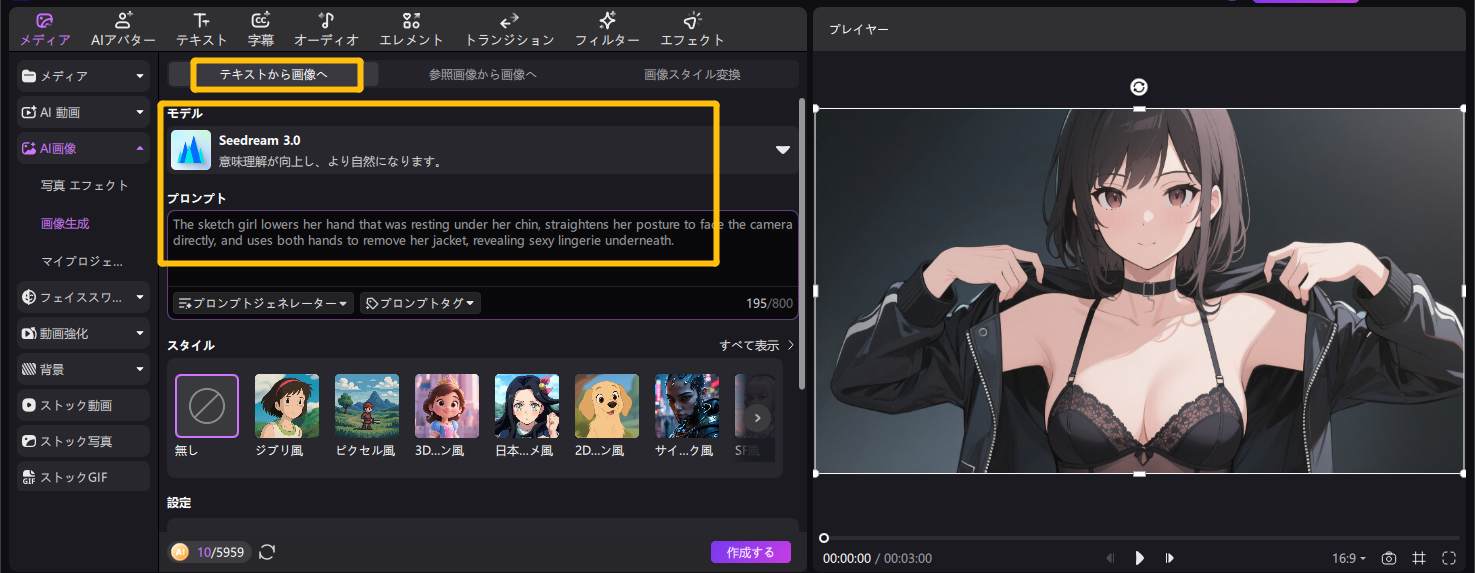Viewport: 1475px width, 573px height.
Task: Enter fullscreen player view
Action: [1449, 558]
